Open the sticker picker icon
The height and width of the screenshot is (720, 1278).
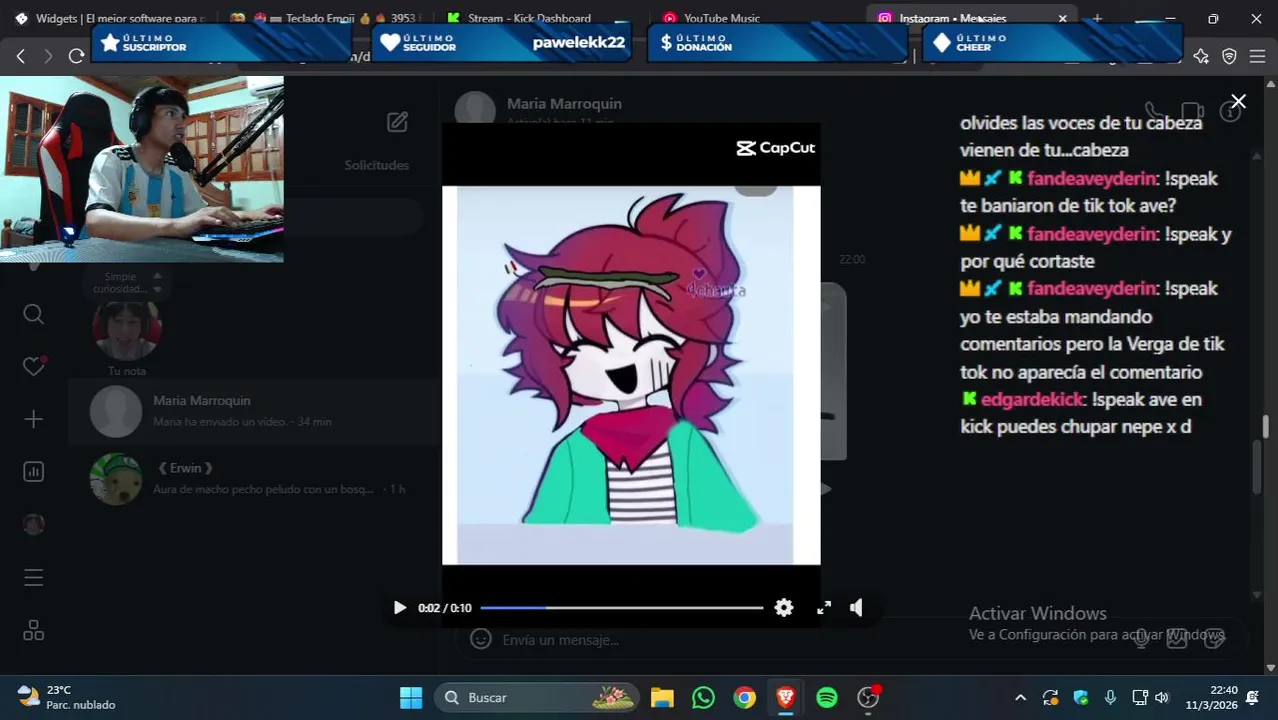click(x=1213, y=639)
